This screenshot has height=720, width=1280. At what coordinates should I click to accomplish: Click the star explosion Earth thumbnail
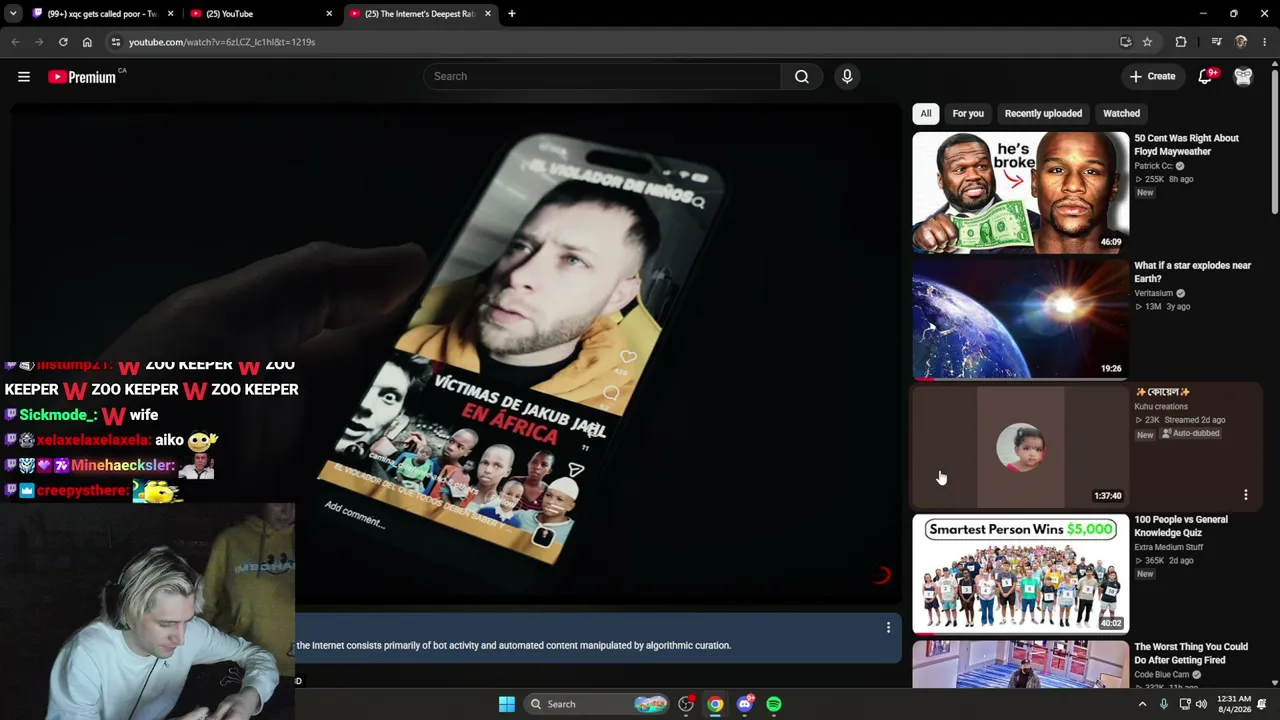pyautogui.click(x=1020, y=319)
